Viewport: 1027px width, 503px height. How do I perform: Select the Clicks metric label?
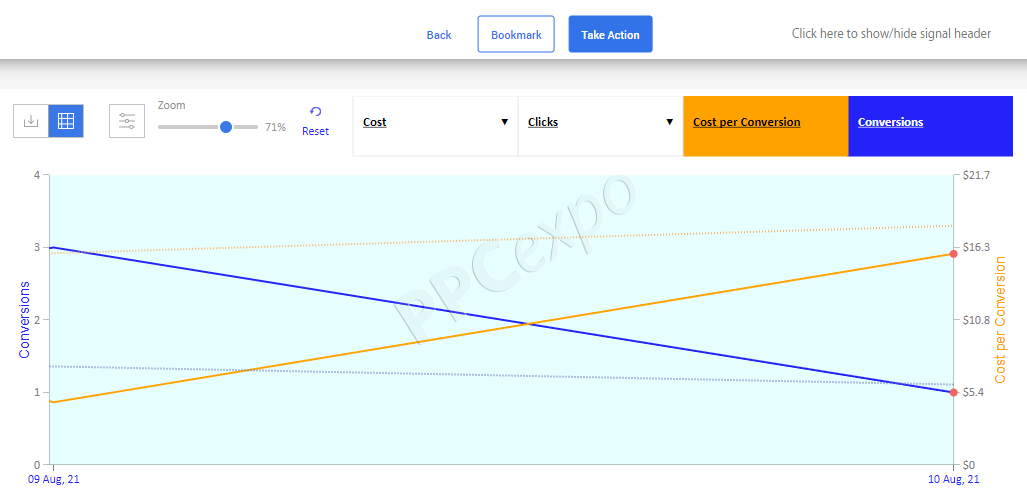point(543,122)
